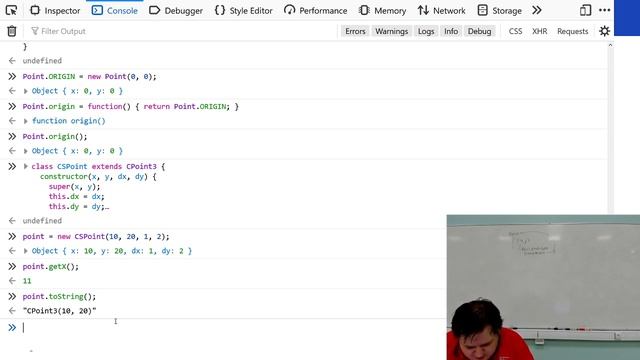Toggle responsive design mode icon

[x=585, y=11]
